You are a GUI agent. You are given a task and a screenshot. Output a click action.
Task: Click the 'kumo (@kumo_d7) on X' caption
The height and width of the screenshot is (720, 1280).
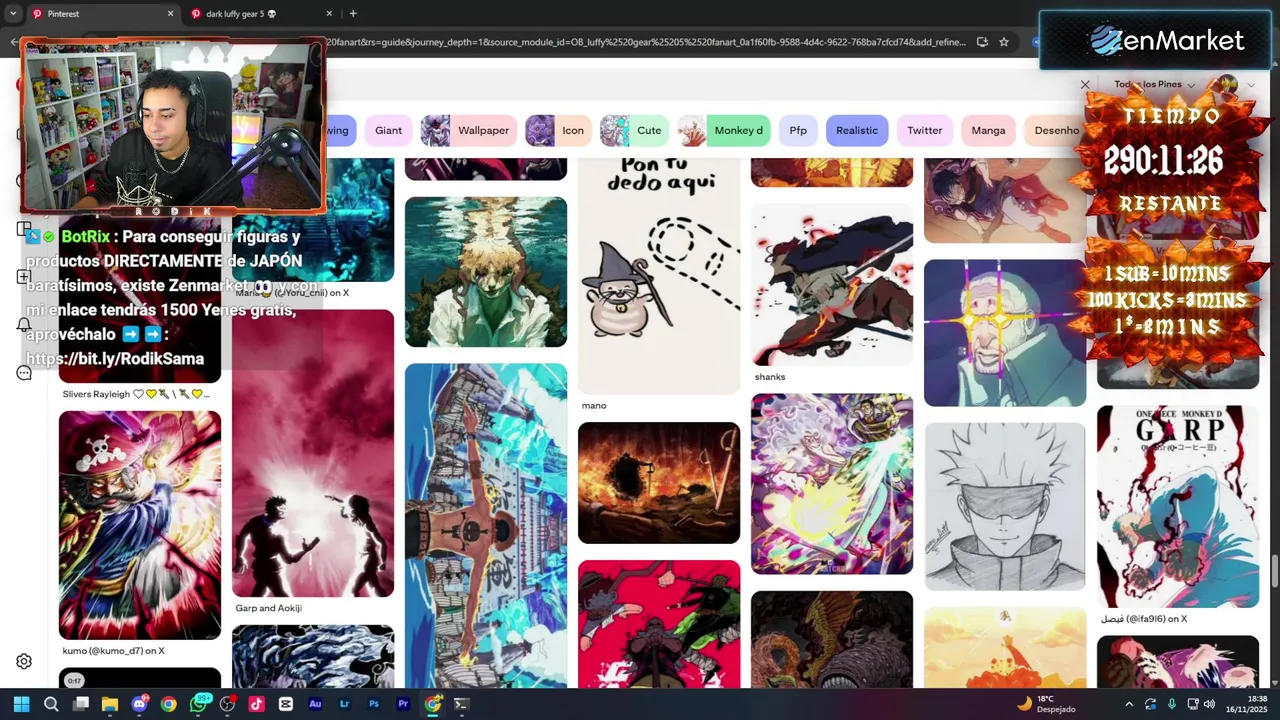click(x=113, y=651)
